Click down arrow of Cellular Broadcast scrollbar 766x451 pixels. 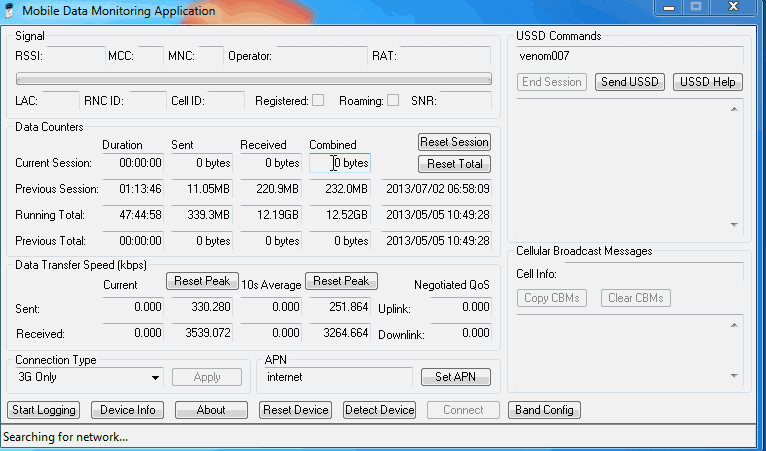(x=734, y=376)
